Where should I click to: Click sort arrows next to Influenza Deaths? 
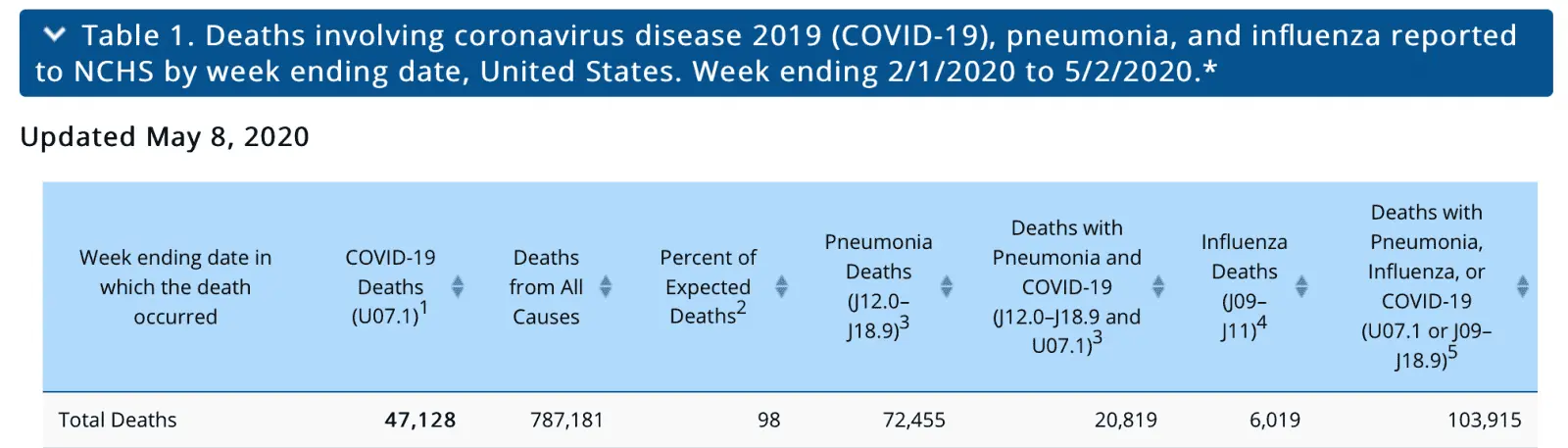pos(1301,286)
